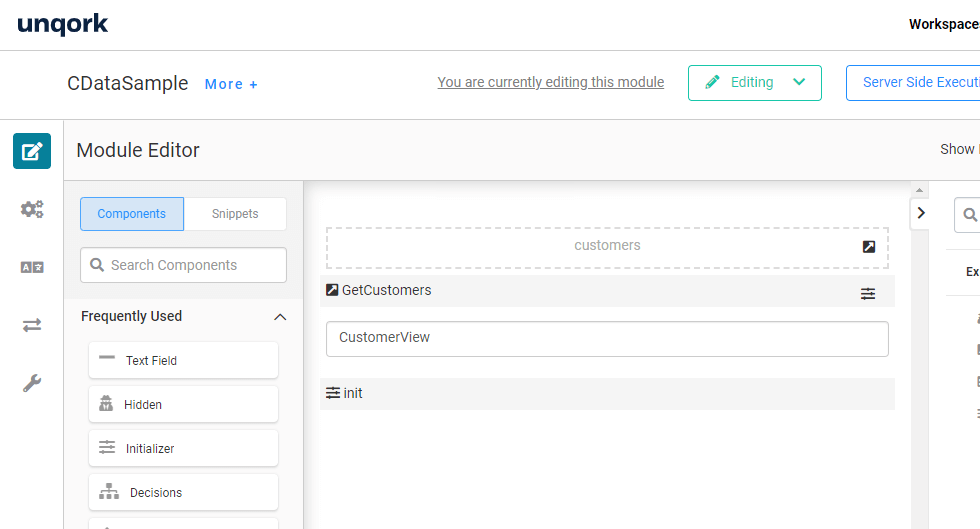Switch to the Components tab
This screenshot has height=529, width=980.
(x=132, y=214)
